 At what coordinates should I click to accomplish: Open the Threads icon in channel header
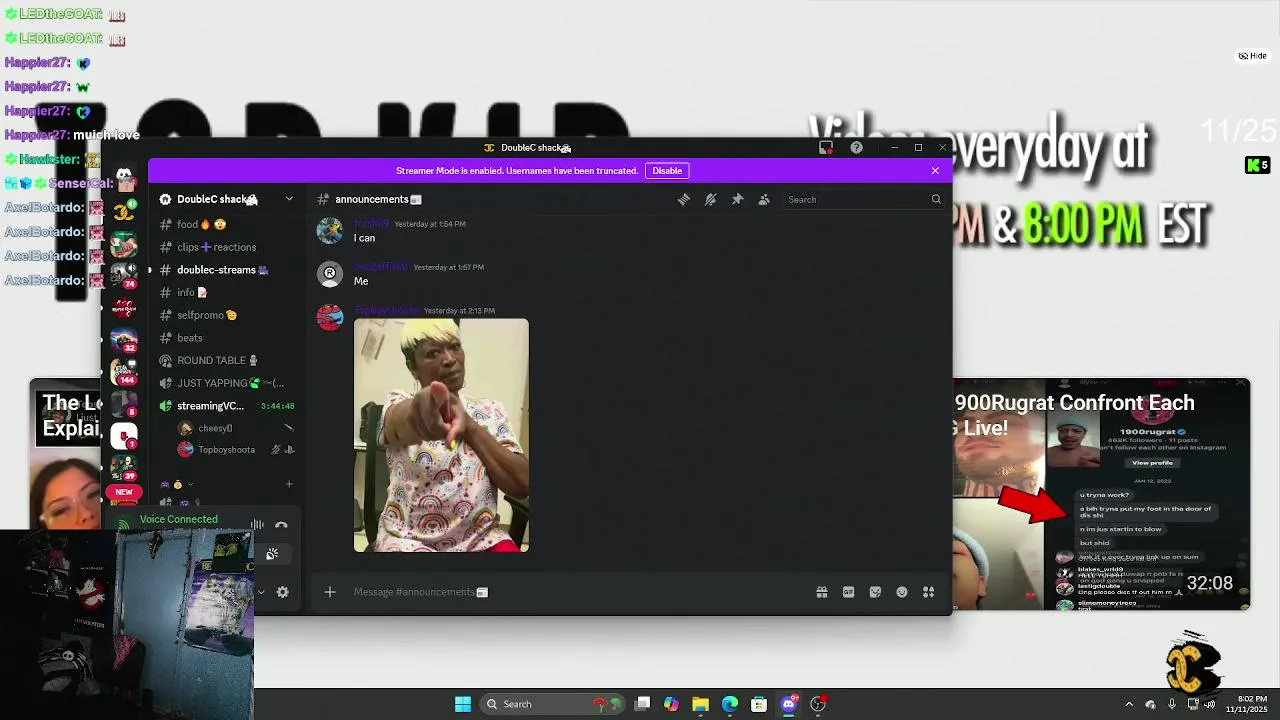(684, 199)
